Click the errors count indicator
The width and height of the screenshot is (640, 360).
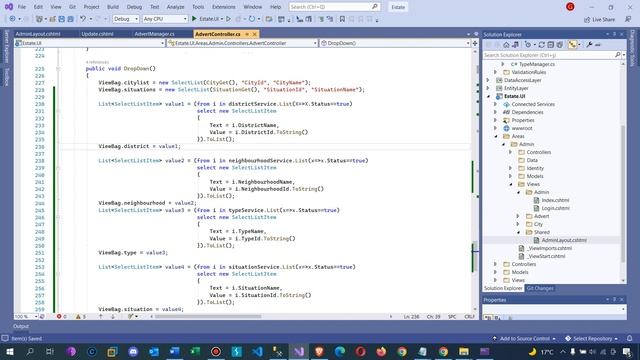[x=62, y=316]
